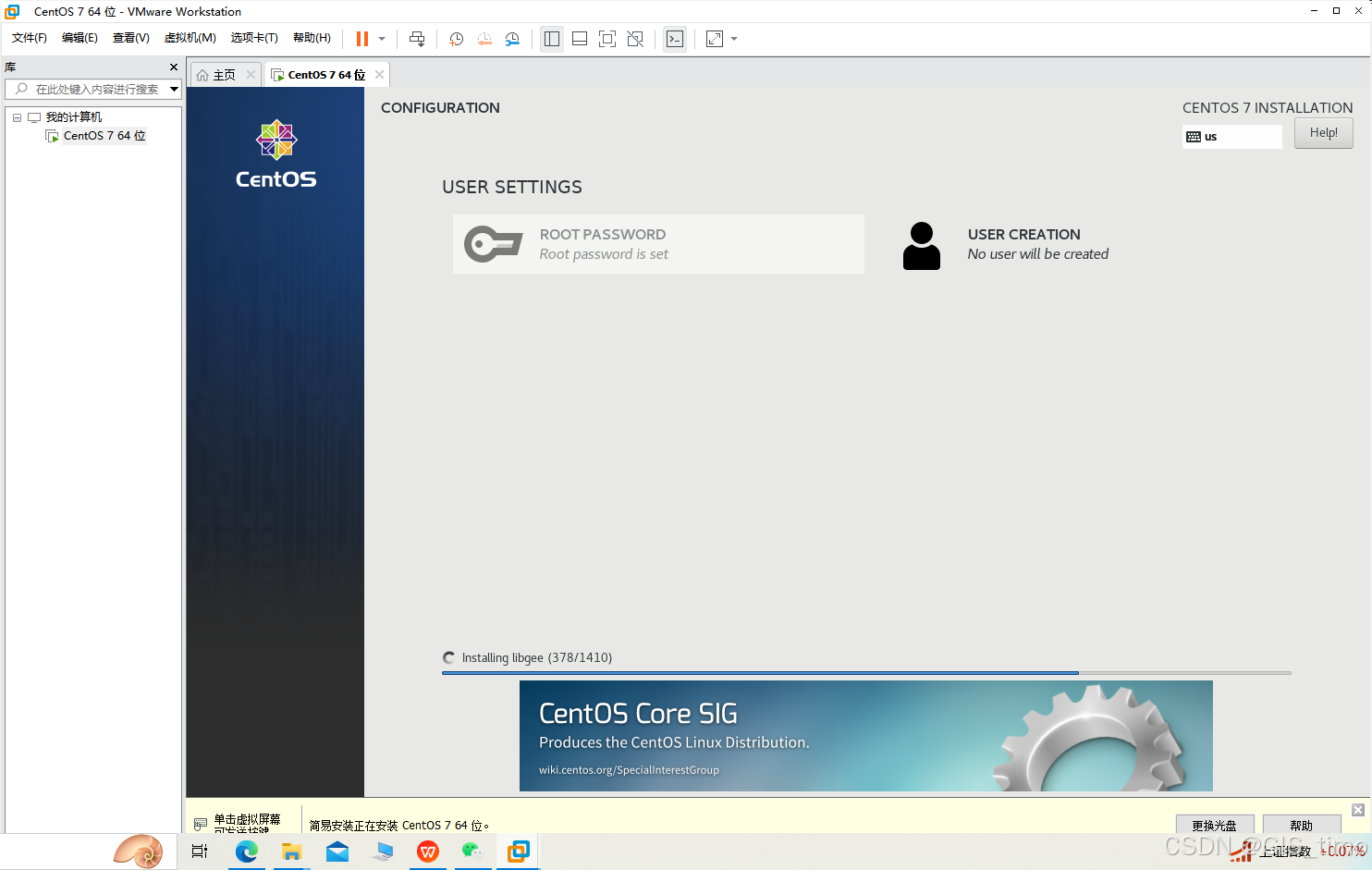The image size is (1372, 870).
Task: Take a snapshot of the virtual machine
Action: [x=456, y=39]
